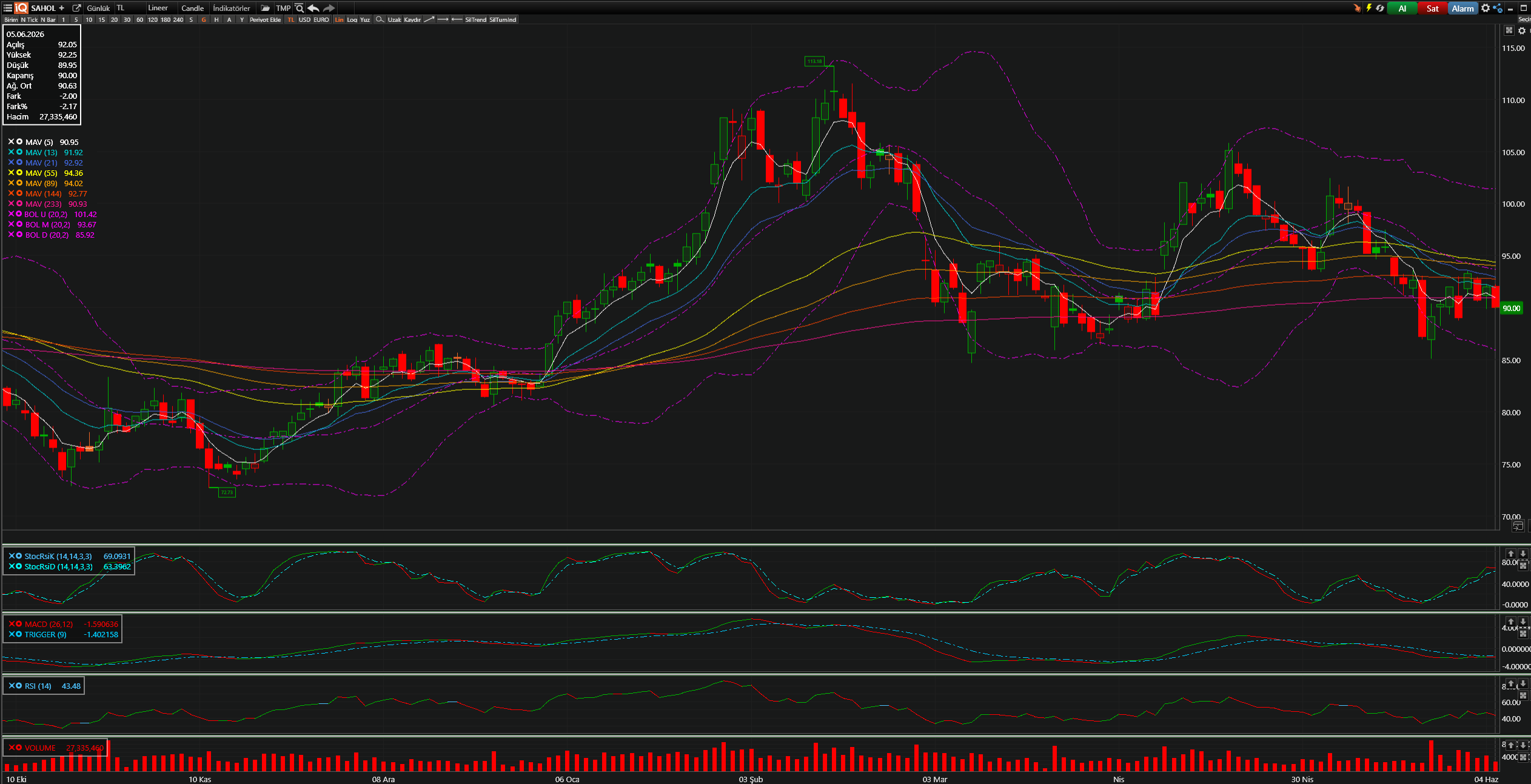Click the orange bird icon
The image size is (1531, 784).
click(x=1357, y=8)
